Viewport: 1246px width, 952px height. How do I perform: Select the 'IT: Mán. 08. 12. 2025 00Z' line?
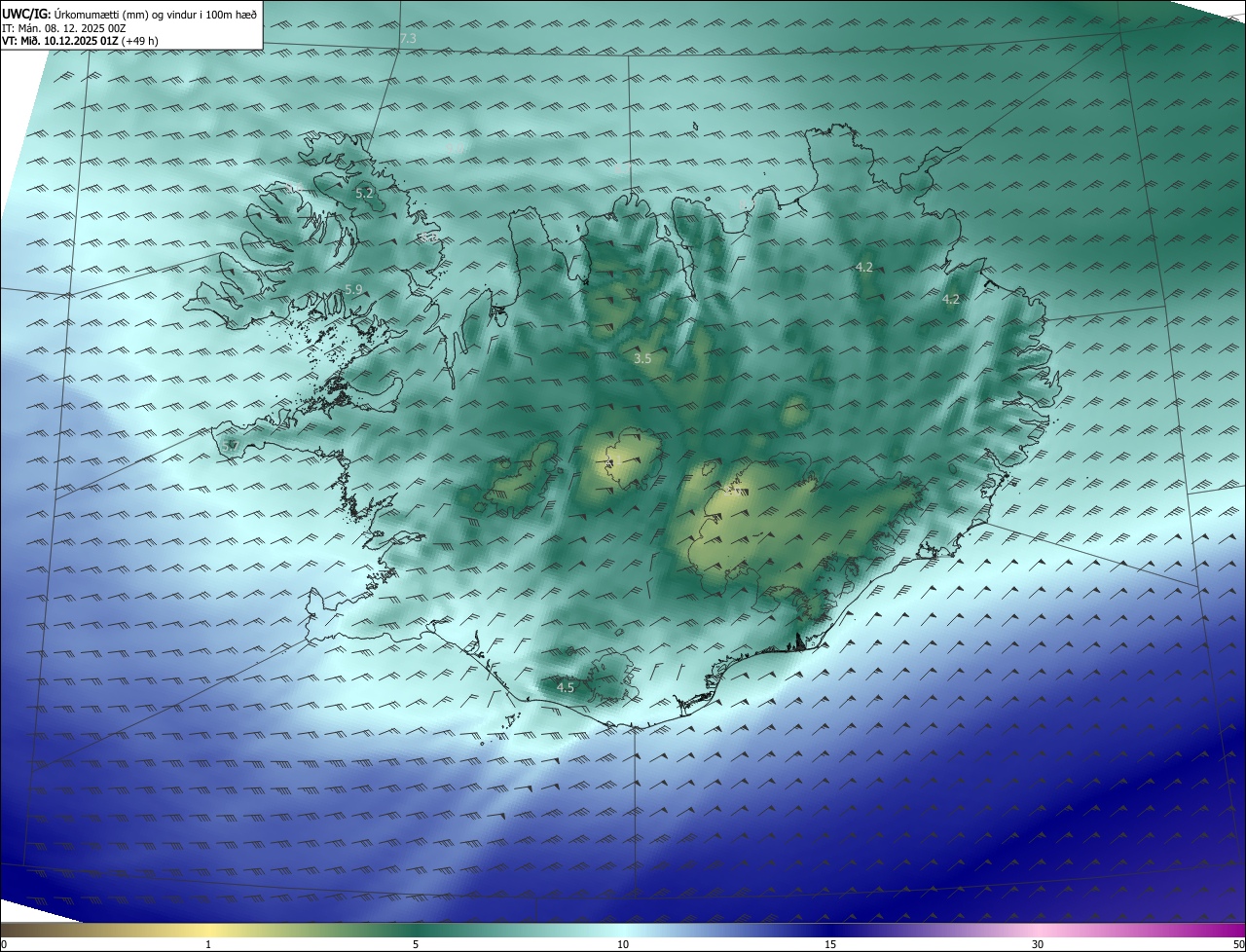(x=64, y=28)
